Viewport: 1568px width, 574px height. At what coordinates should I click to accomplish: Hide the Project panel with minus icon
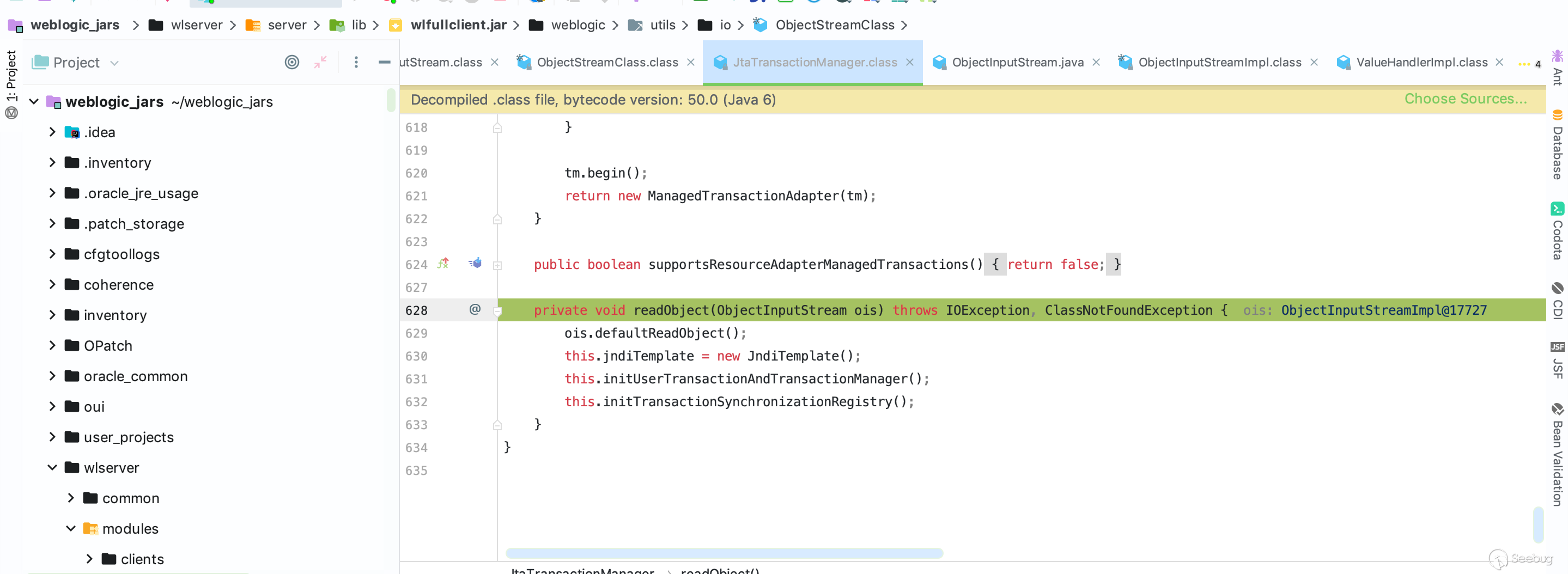384,62
